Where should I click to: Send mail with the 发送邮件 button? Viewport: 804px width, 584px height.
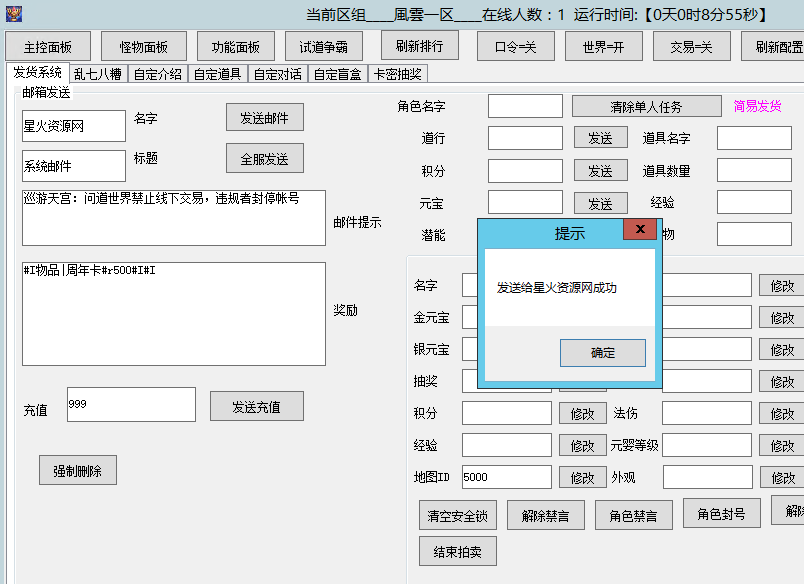[x=267, y=116]
